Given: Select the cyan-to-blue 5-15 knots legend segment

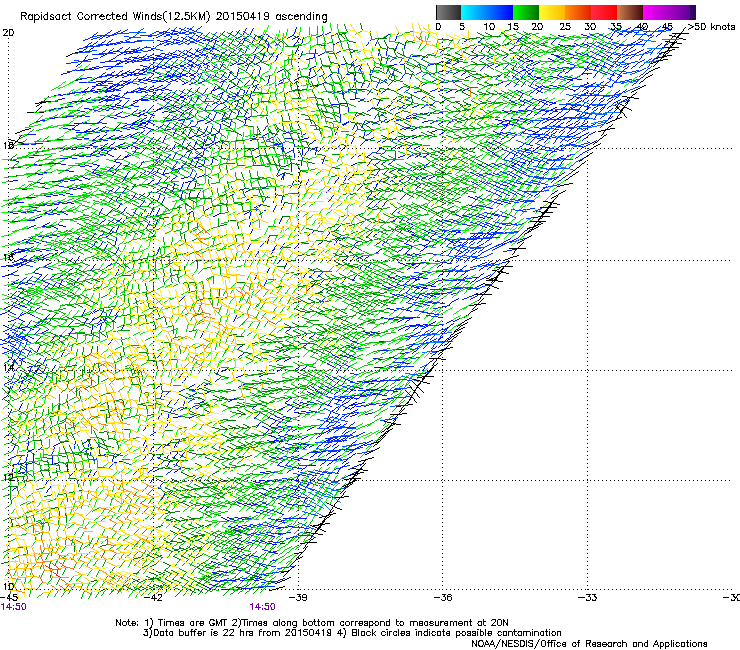Looking at the screenshot, I should pyautogui.click(x=487, y=12).
